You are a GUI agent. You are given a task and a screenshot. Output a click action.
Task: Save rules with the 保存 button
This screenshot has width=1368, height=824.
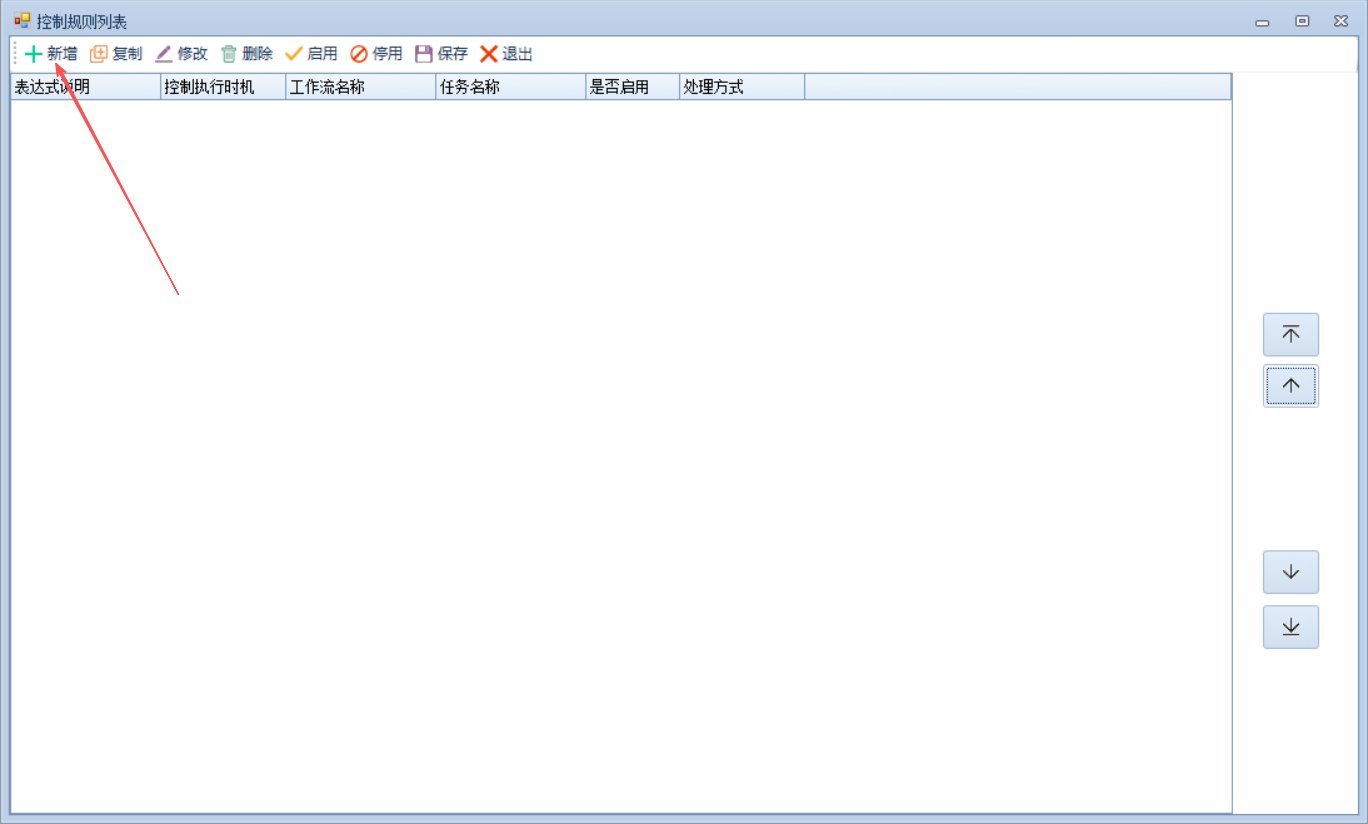pyautogui.click(x=441, y=54)
